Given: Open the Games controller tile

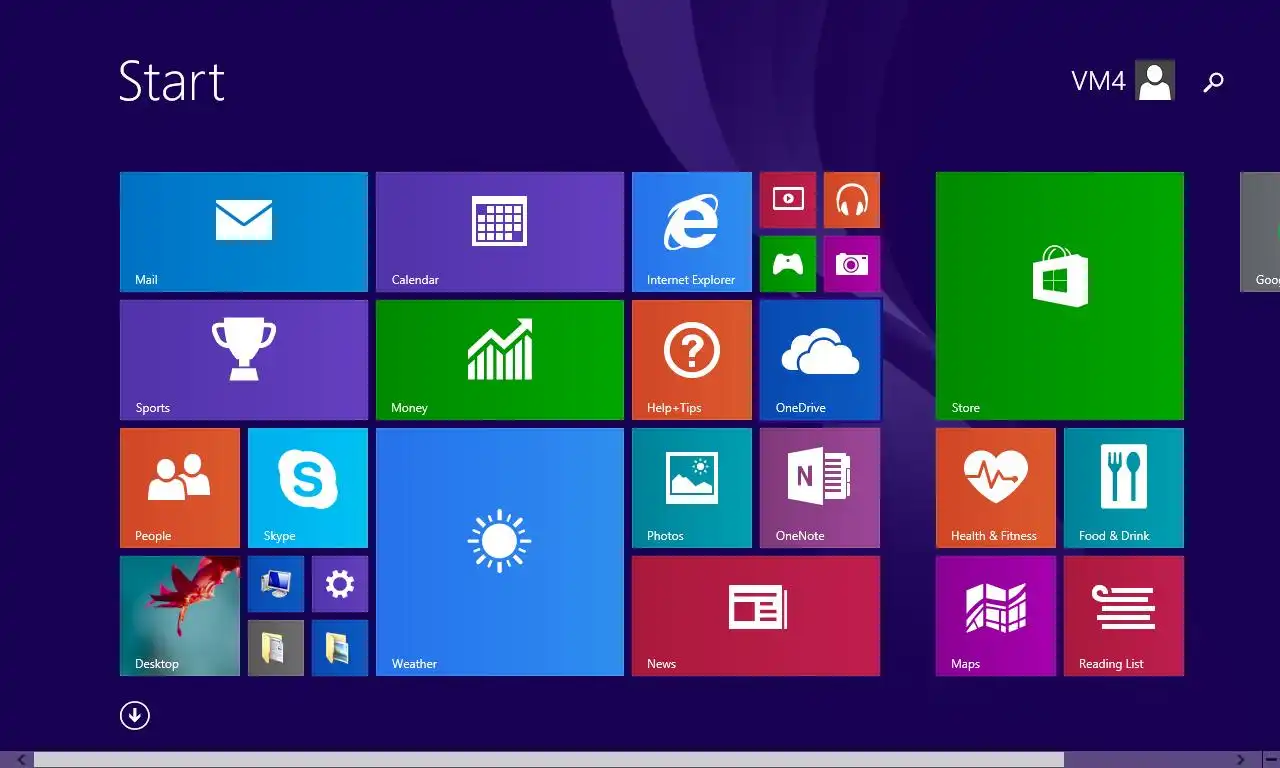Looking at the screenshot, I should 788,264.
